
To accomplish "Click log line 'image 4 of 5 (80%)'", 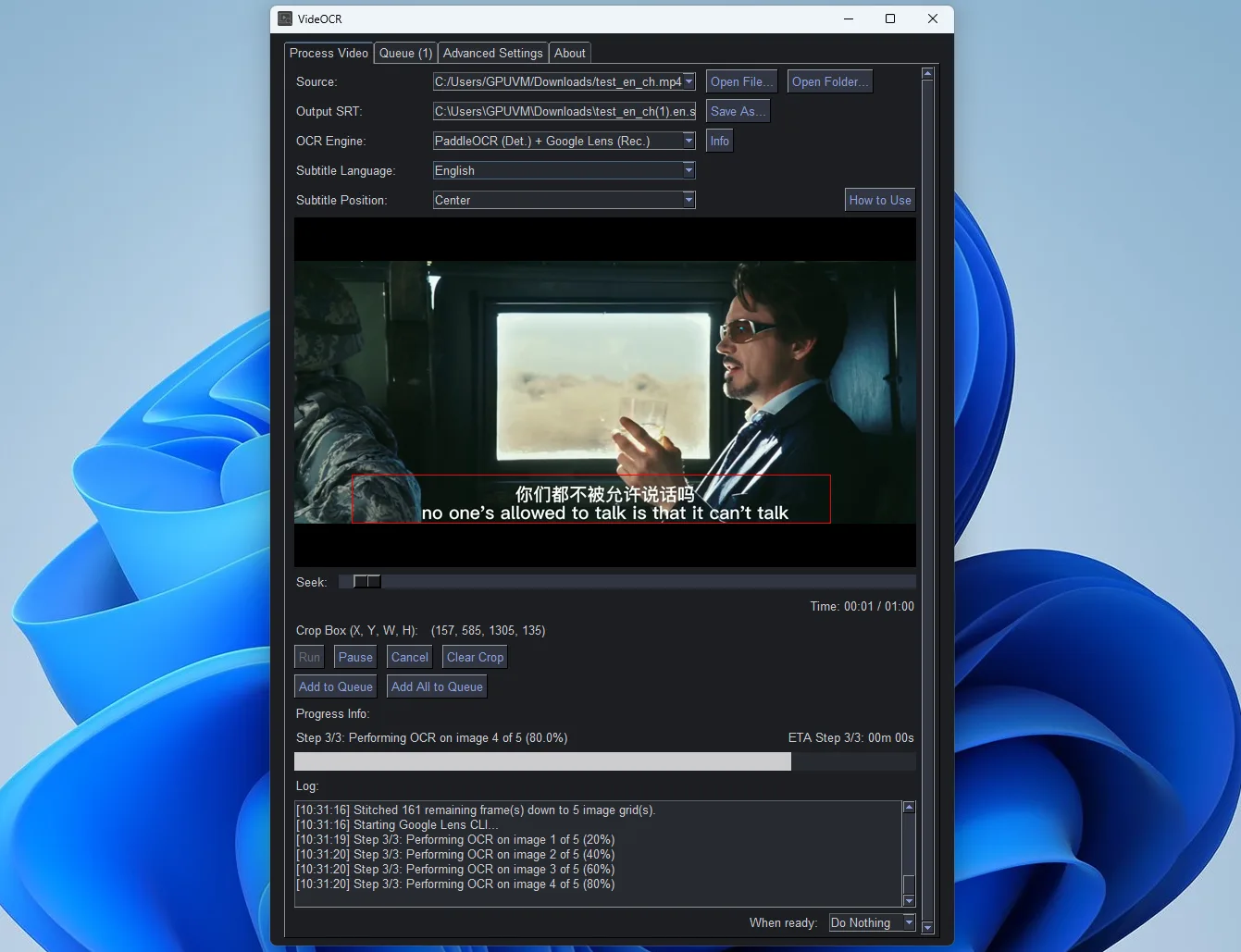I will pos(455,884).
